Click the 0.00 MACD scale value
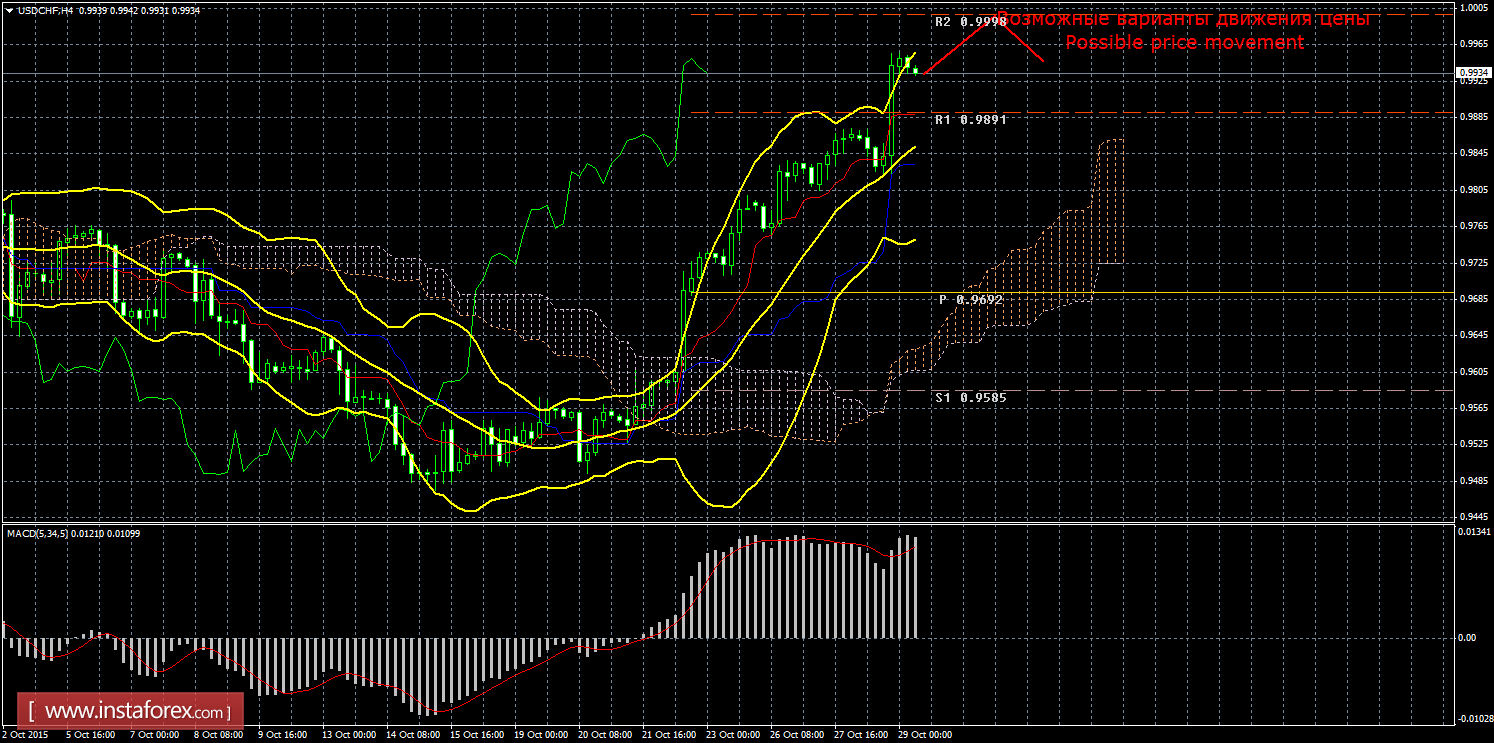The image size is (1494, 743). click(x=1468, y=638)
